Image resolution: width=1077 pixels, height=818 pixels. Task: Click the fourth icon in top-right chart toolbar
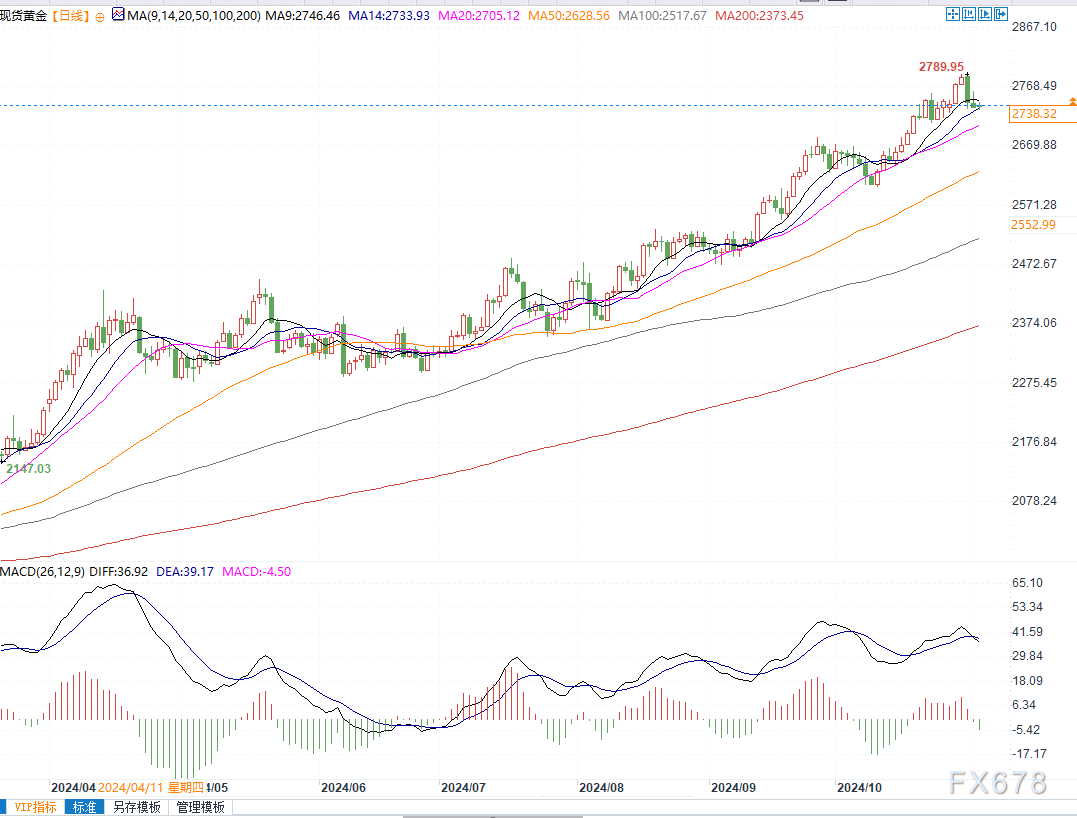(x=1000, y=14)
